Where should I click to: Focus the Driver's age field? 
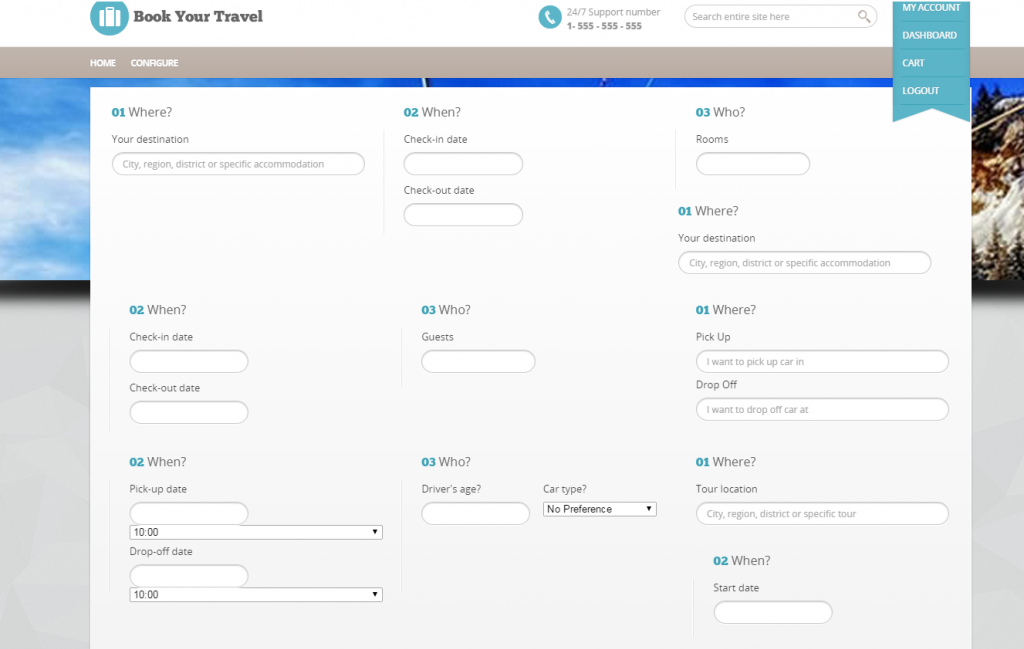[475, 514]
